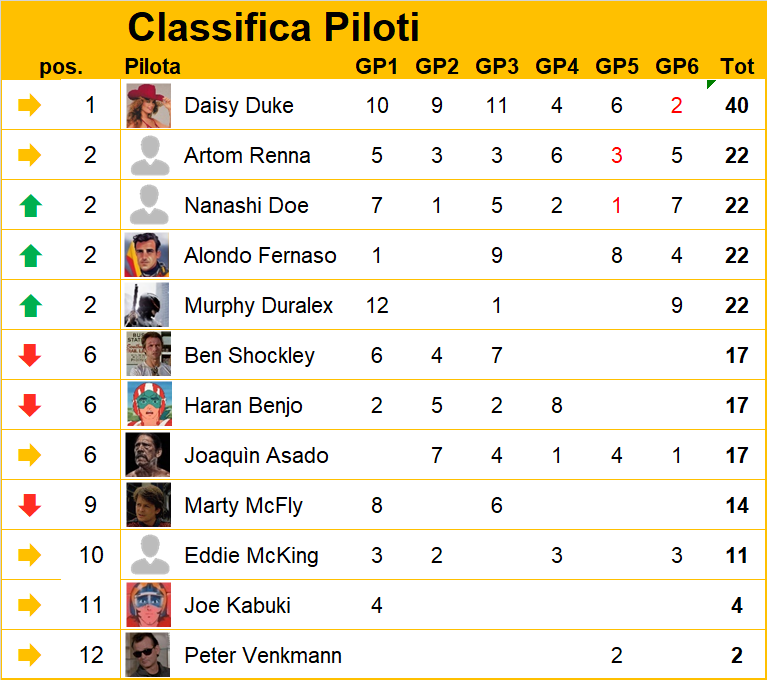Select Daisy Duke's photo thumbnail

[149, 105]
